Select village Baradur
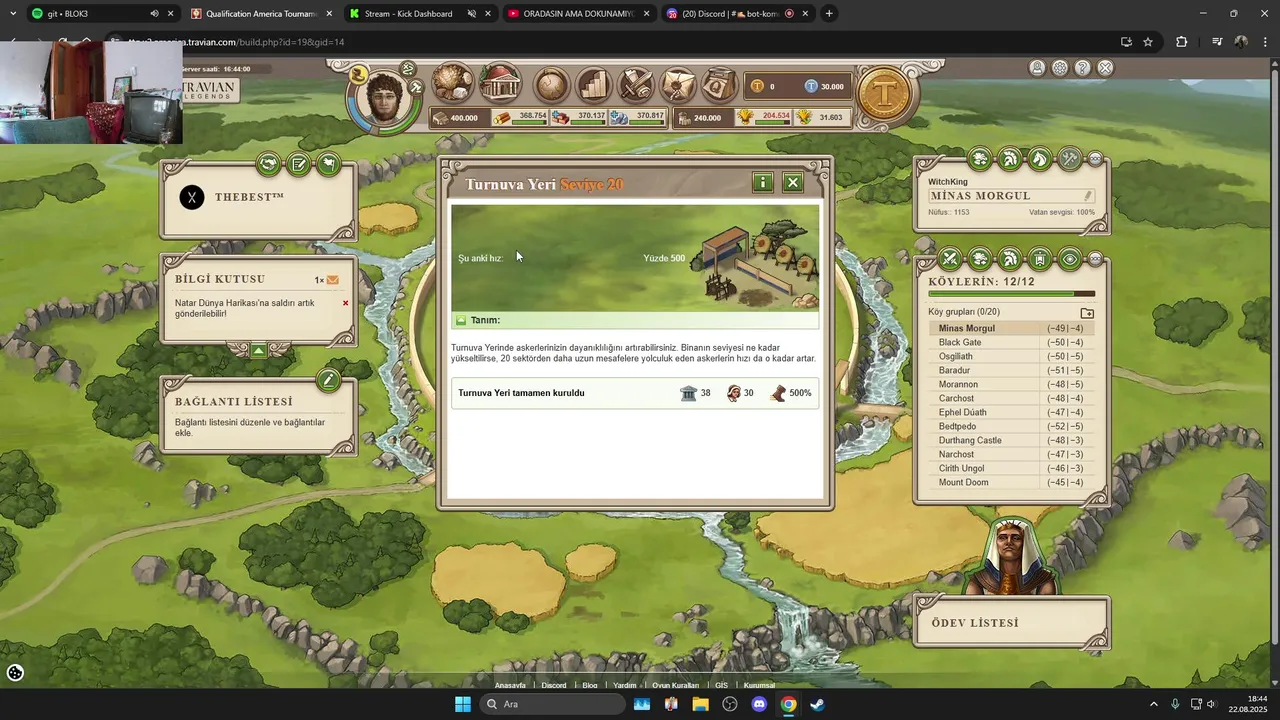1280x720 pixels. coord(955,370)
